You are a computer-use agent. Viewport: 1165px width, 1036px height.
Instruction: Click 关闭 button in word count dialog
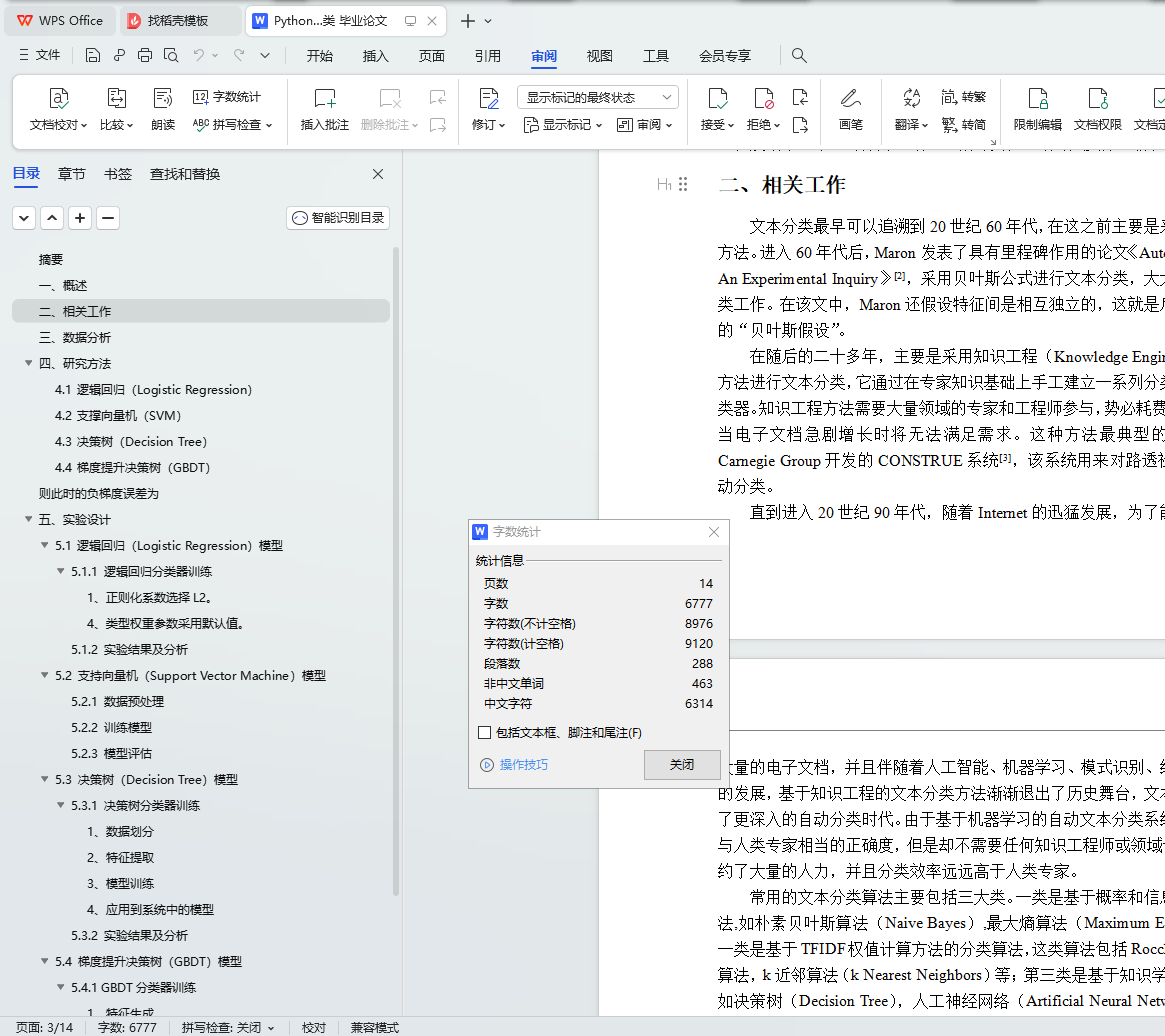click(682, 765)
